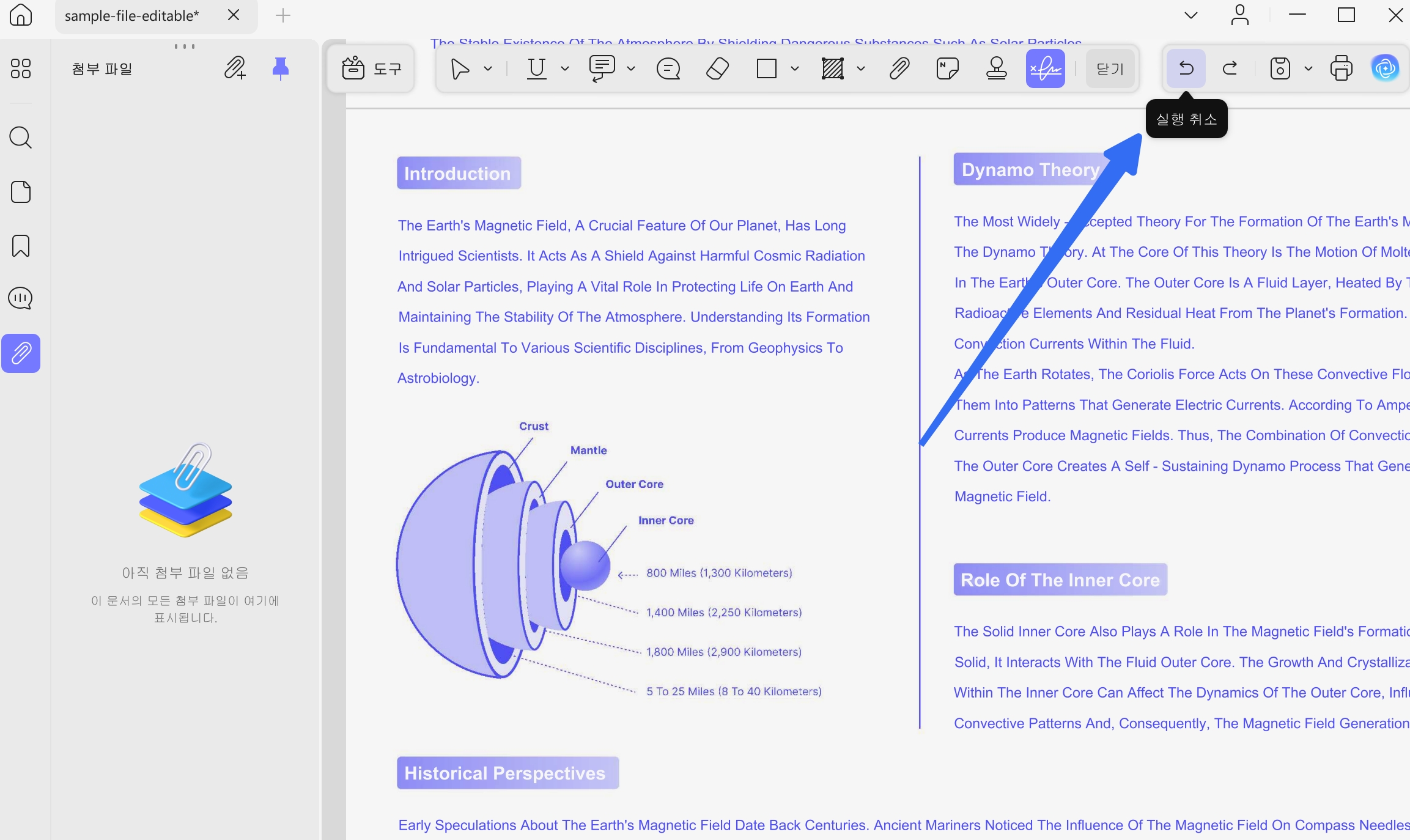Screen dimensions: 1410x840
Task: Click the 800 Miles (1,300 Kilometers) text
Action: 719,573
